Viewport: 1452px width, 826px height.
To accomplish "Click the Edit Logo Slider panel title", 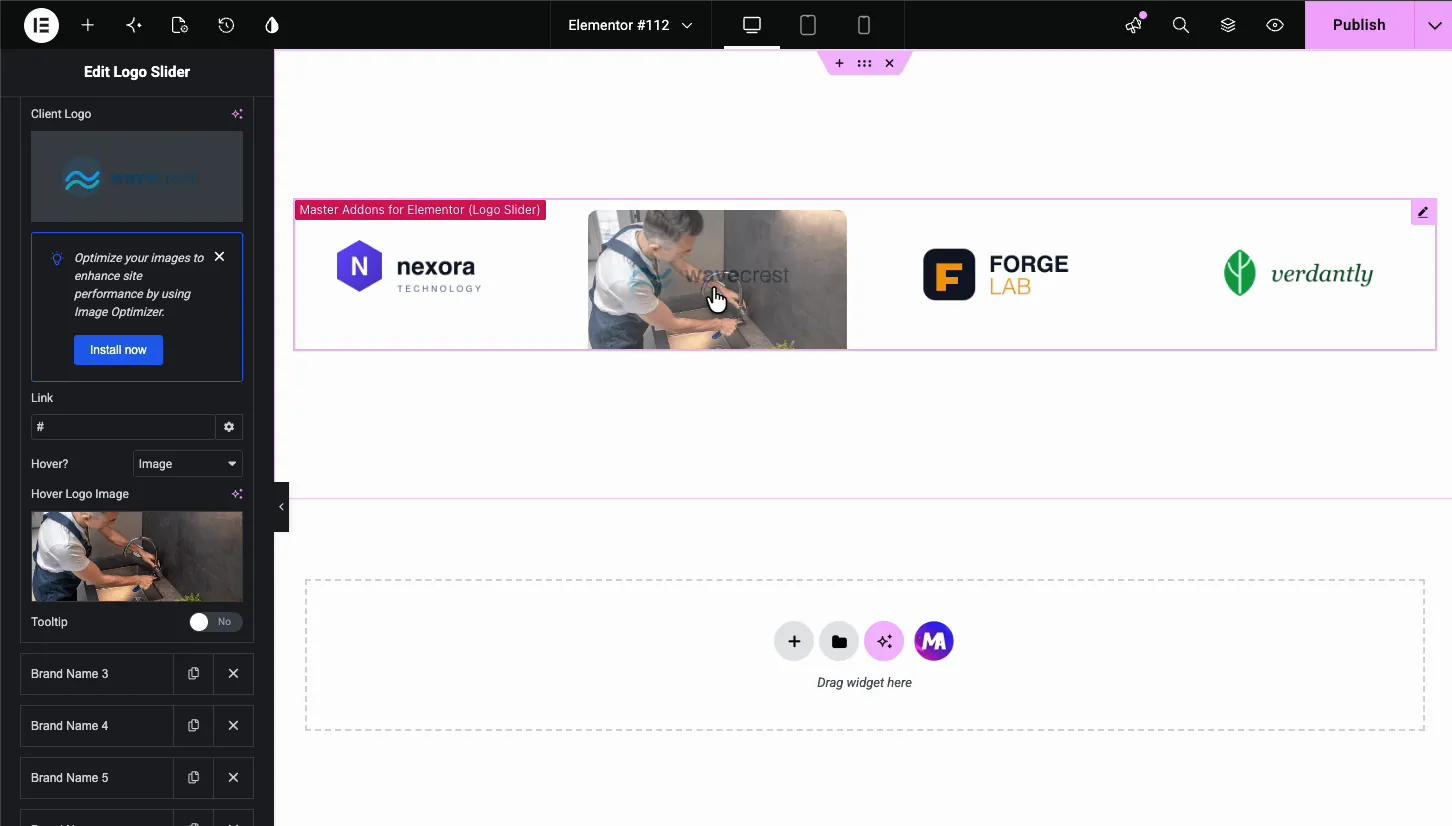I will (x=137, y=72).
